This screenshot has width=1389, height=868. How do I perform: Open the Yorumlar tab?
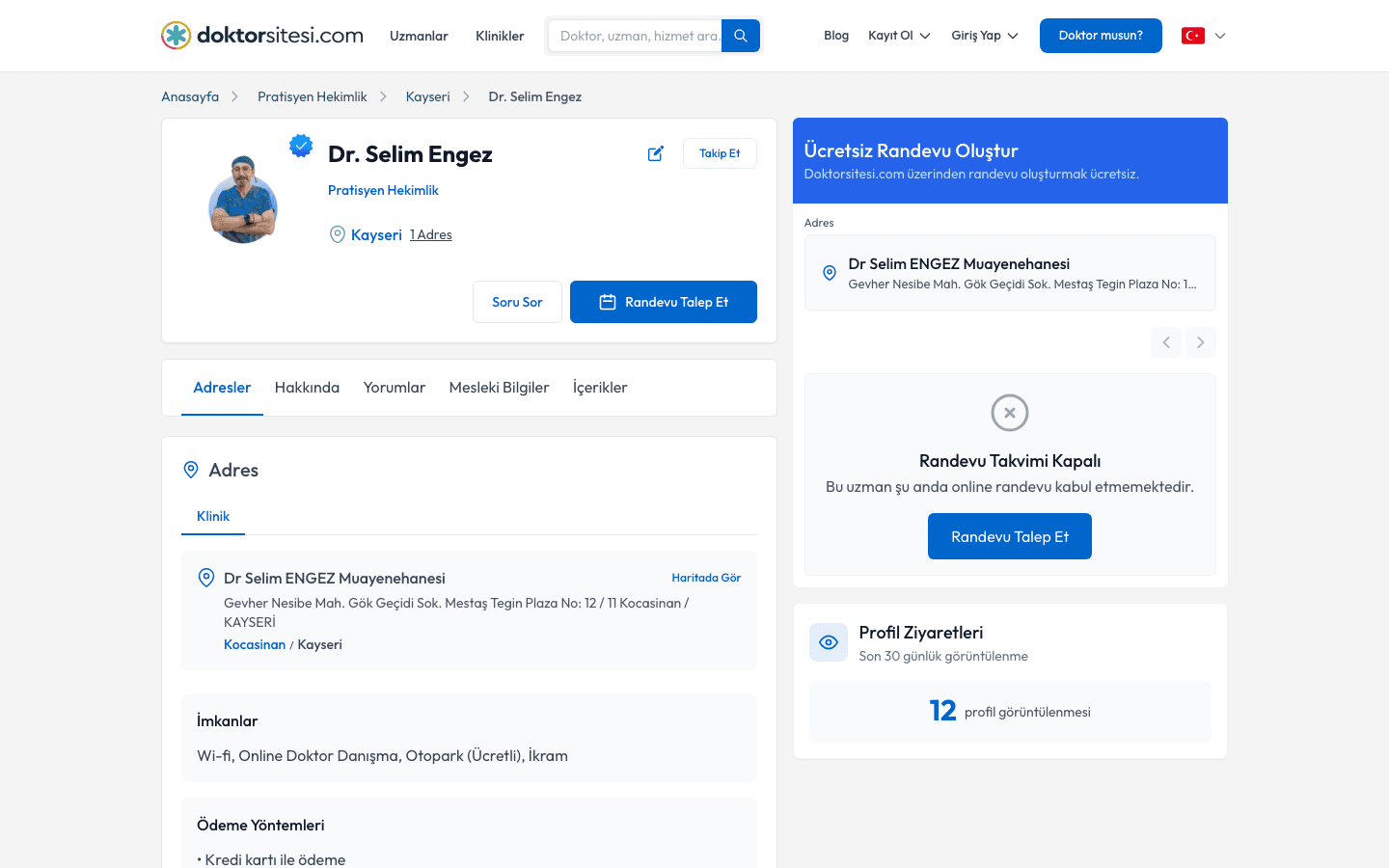pyautogui.click(x=395, y=388)
